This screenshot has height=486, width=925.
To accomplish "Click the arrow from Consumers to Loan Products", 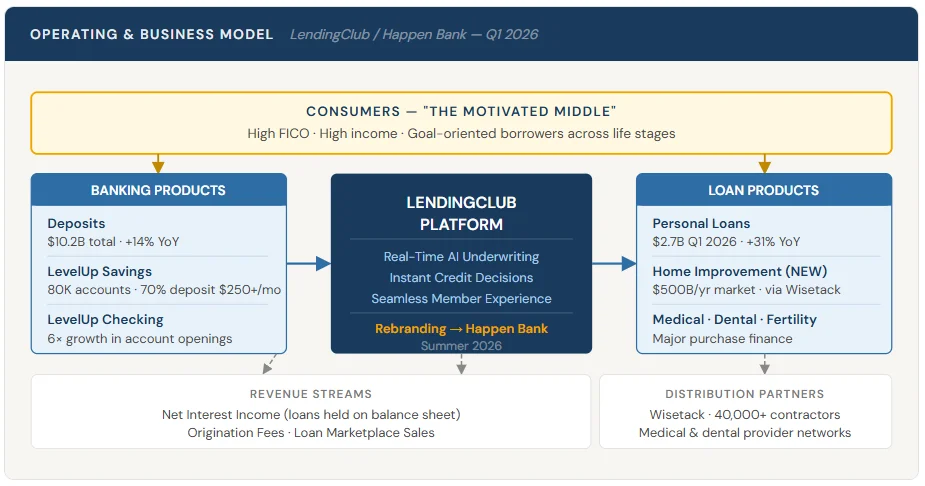I will tap(764, 164).
